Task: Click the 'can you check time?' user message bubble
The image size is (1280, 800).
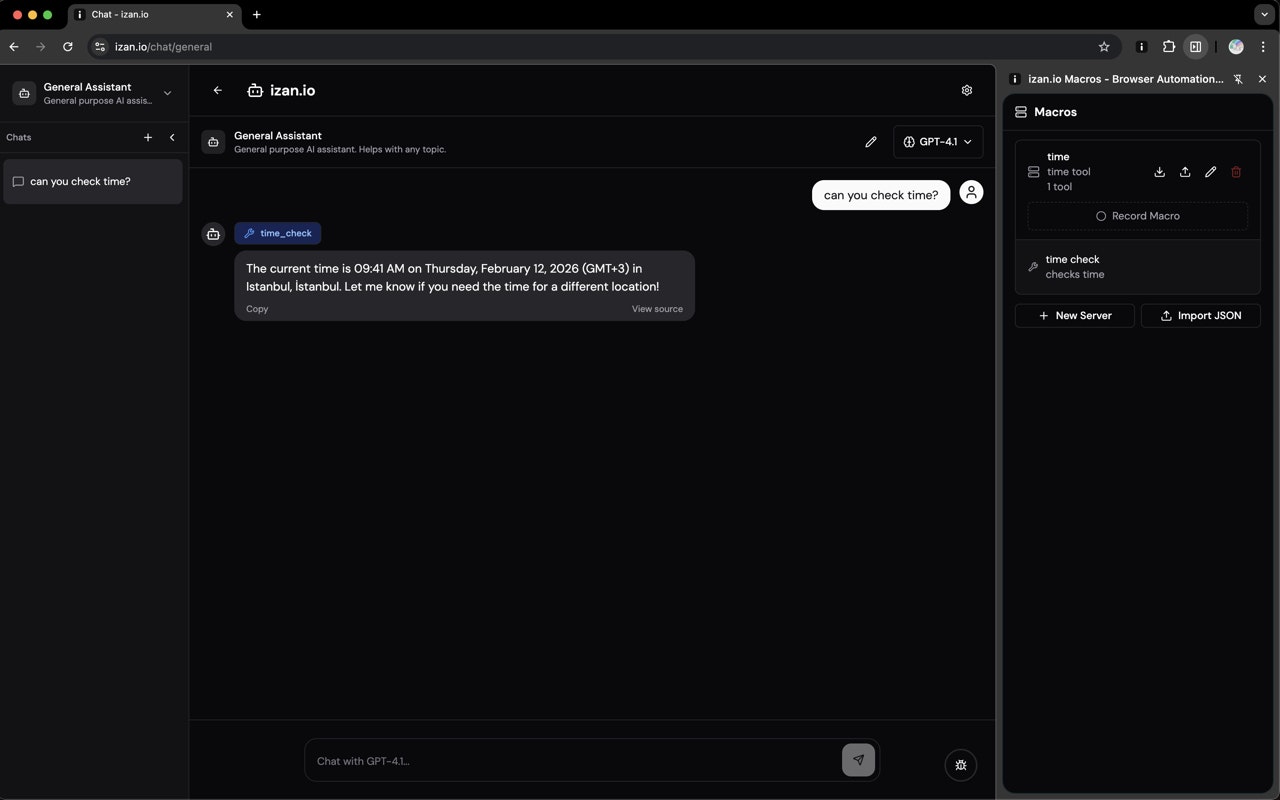Action: [881, 195]
